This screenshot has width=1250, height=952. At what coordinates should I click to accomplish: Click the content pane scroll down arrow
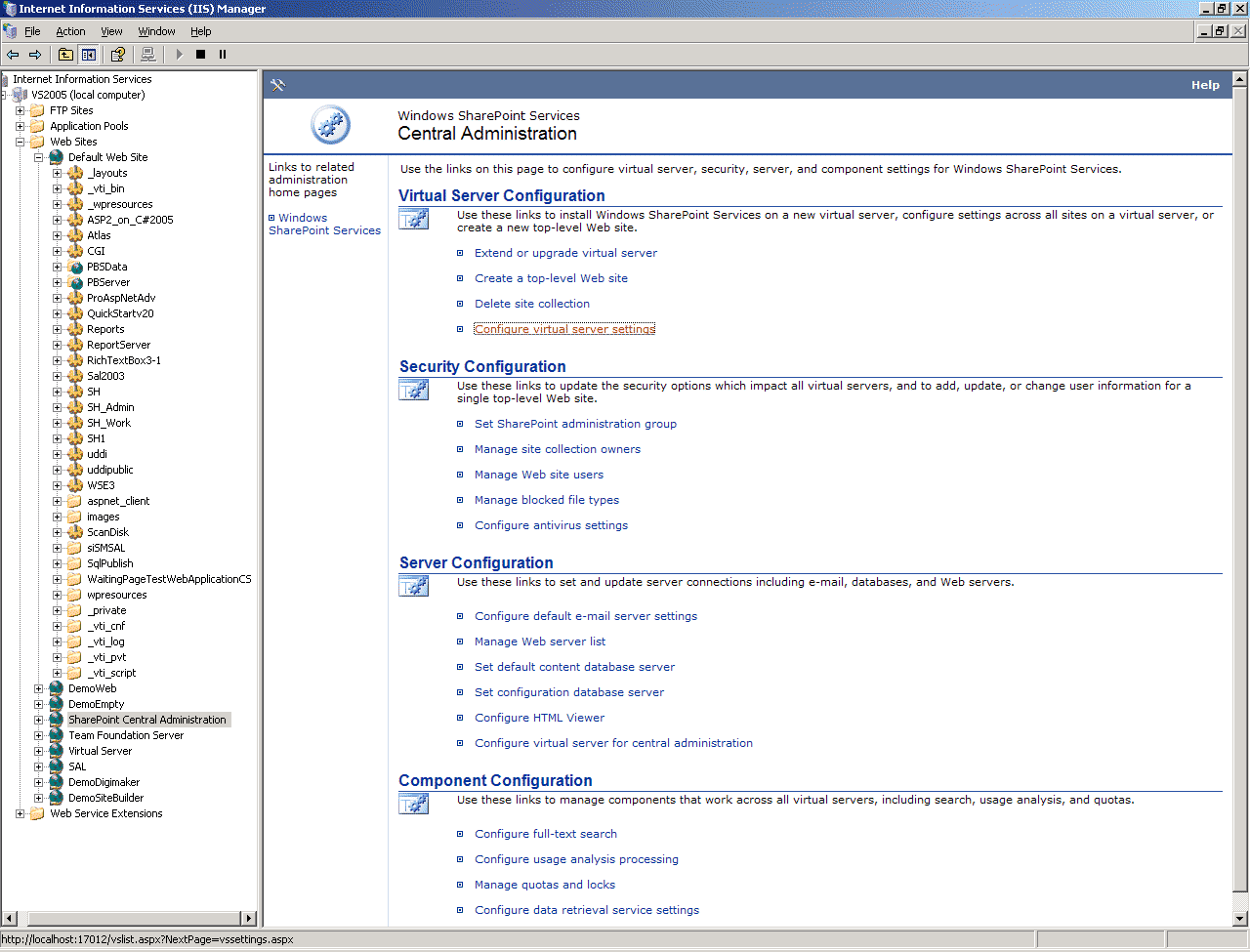1240,918
